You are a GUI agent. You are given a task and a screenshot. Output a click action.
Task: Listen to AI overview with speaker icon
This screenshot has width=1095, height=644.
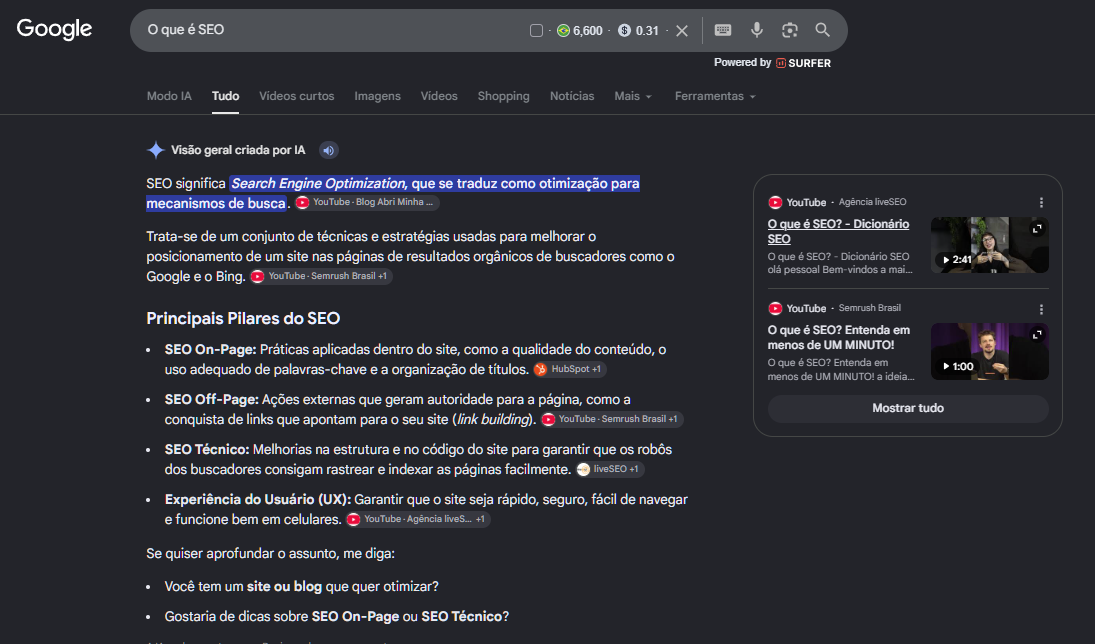328,150
